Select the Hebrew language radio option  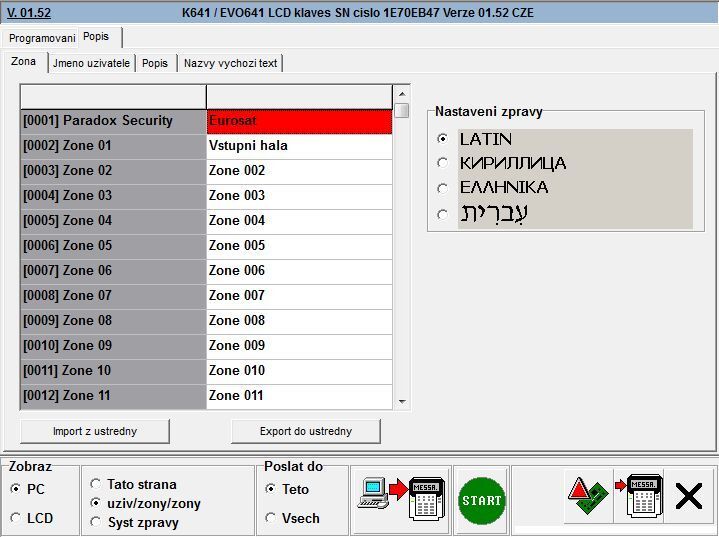[x=443, y=213]
